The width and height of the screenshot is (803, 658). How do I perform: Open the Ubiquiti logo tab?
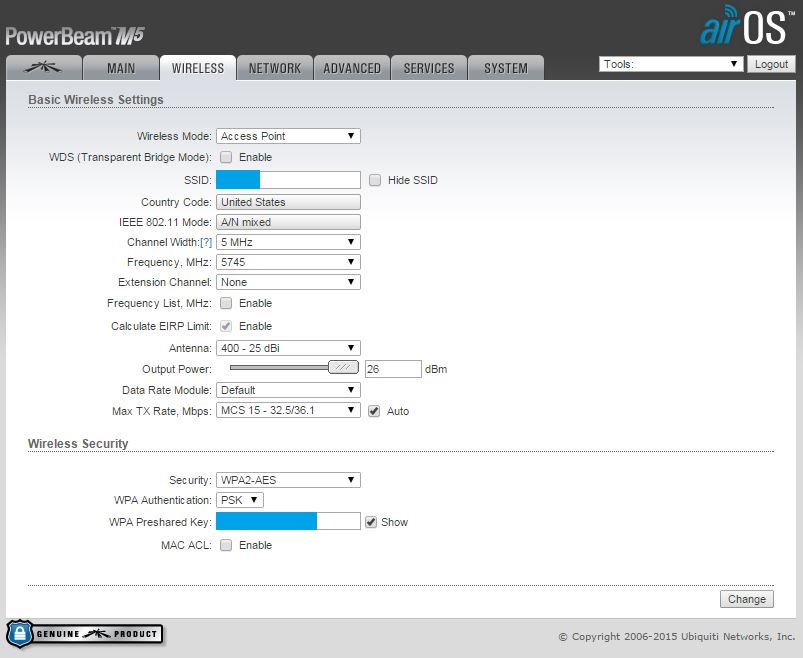point(44,68)
